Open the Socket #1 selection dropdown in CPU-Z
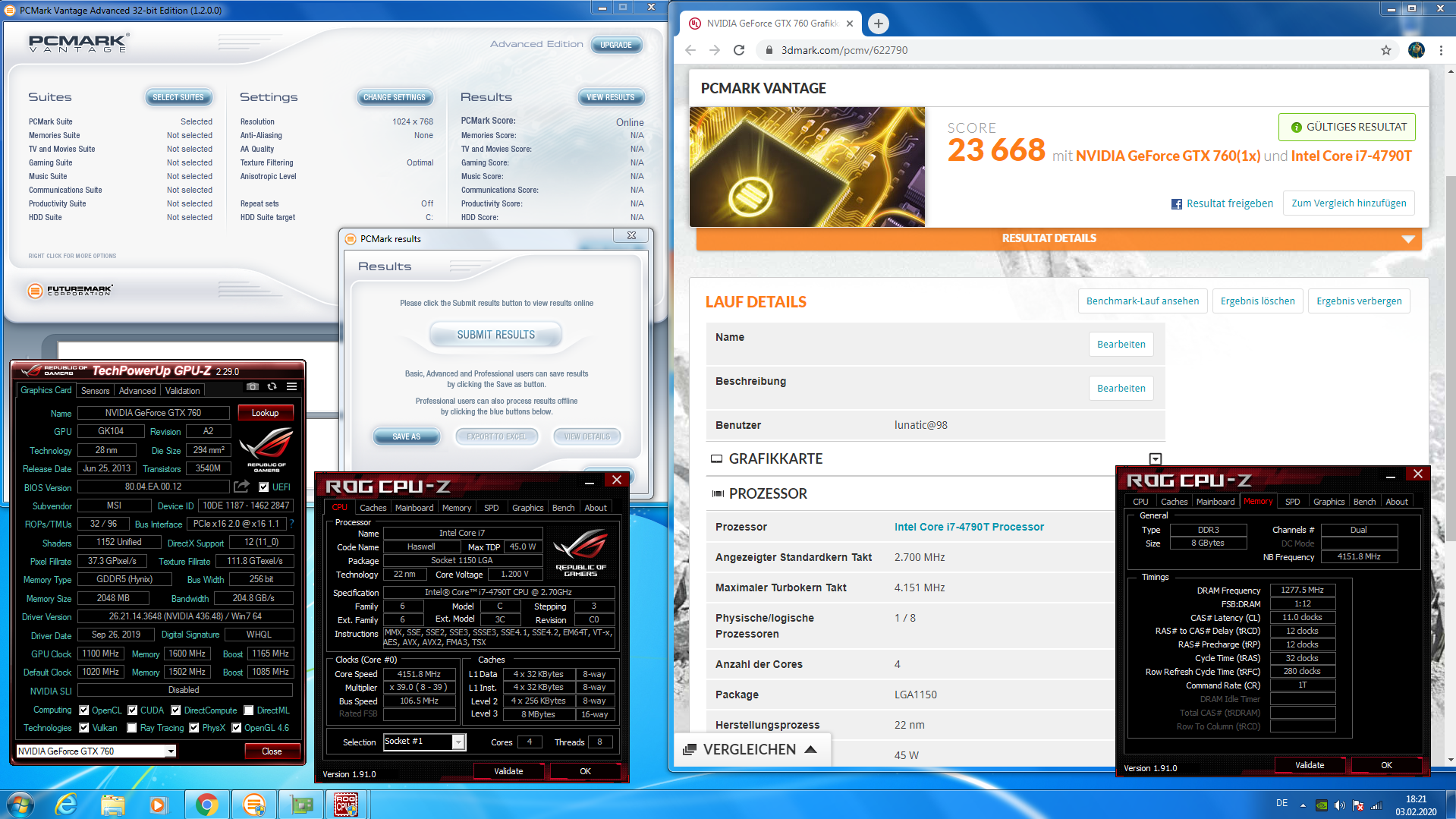The height and width of the screenshot is (819, 1456). tap(458, 742)
